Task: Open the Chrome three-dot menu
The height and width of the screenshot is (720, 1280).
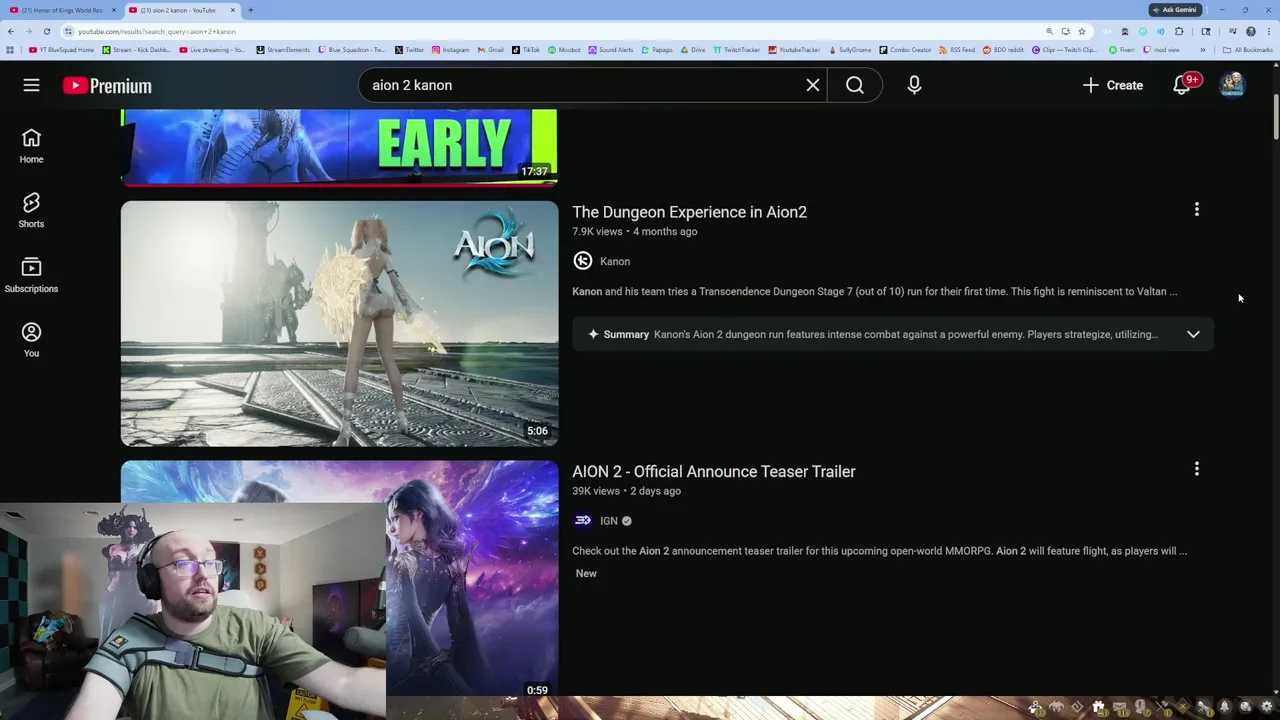Action: (x=1269, y=31)
